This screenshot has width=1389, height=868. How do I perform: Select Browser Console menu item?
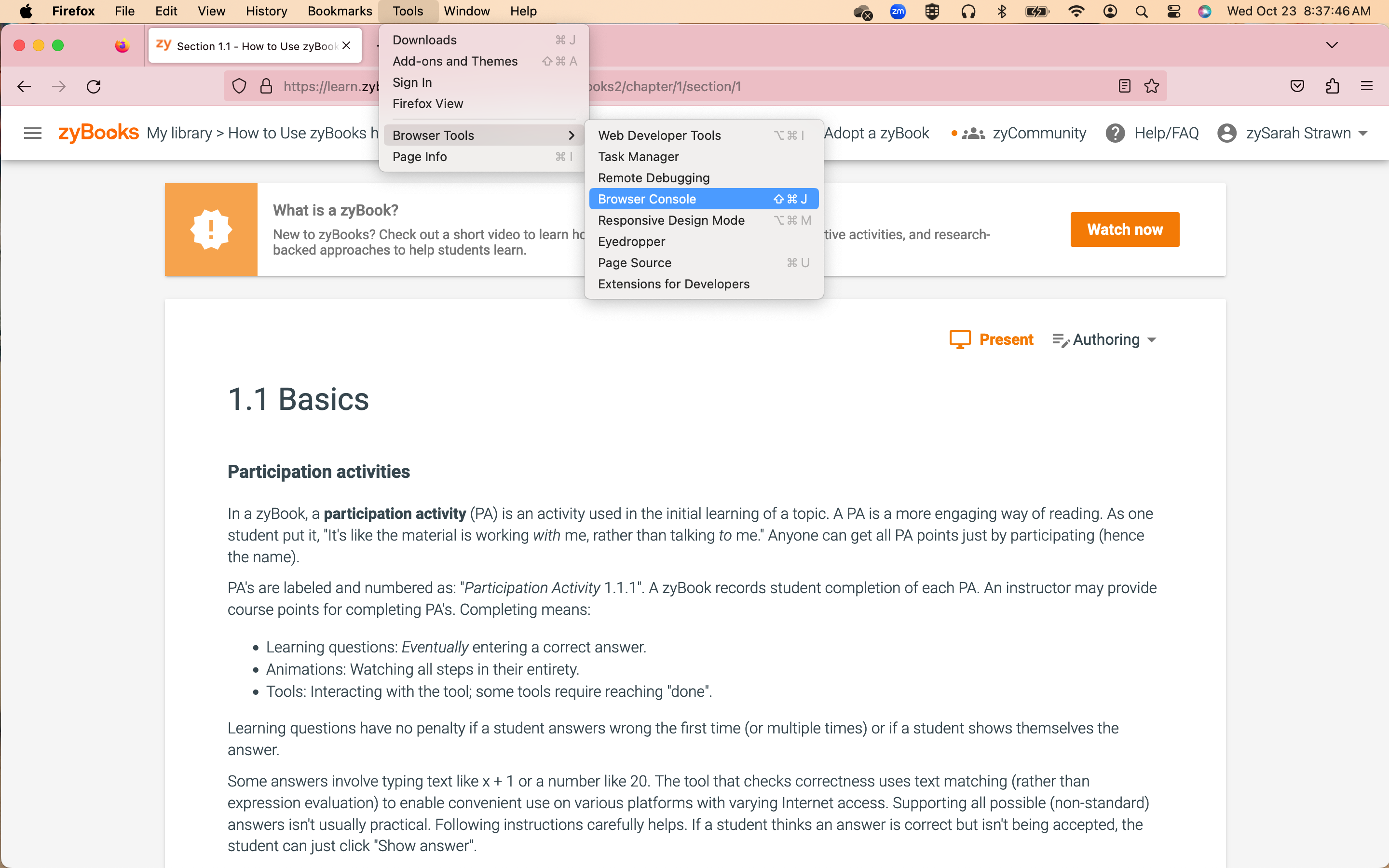tap(704, 199)
